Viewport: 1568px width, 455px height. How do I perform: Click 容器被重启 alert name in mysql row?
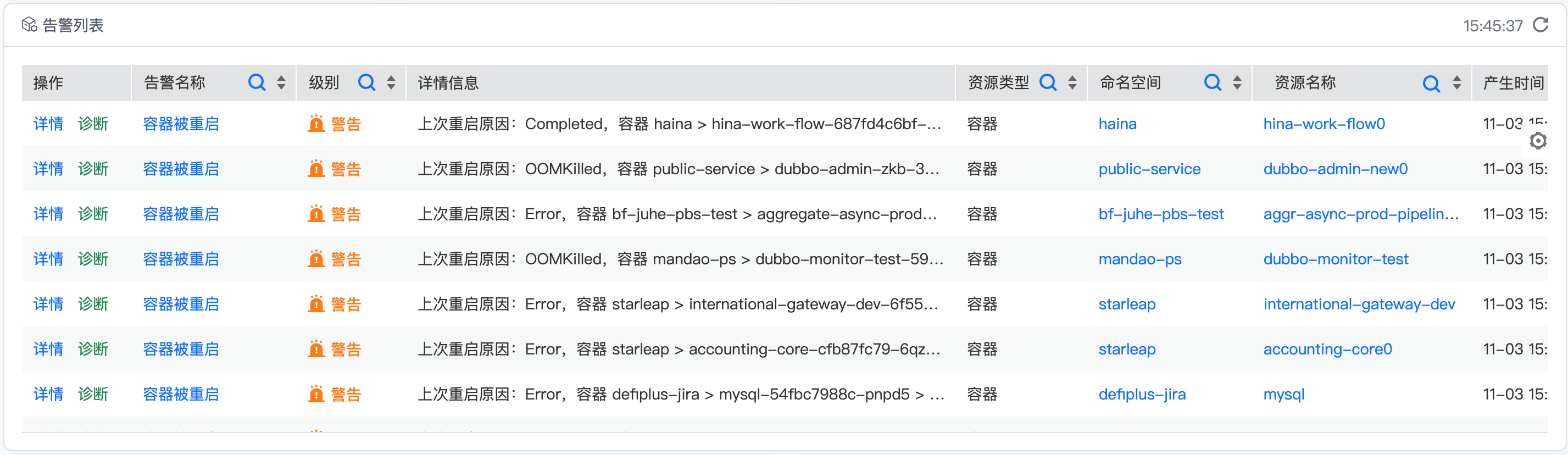[x=181, y=394]
